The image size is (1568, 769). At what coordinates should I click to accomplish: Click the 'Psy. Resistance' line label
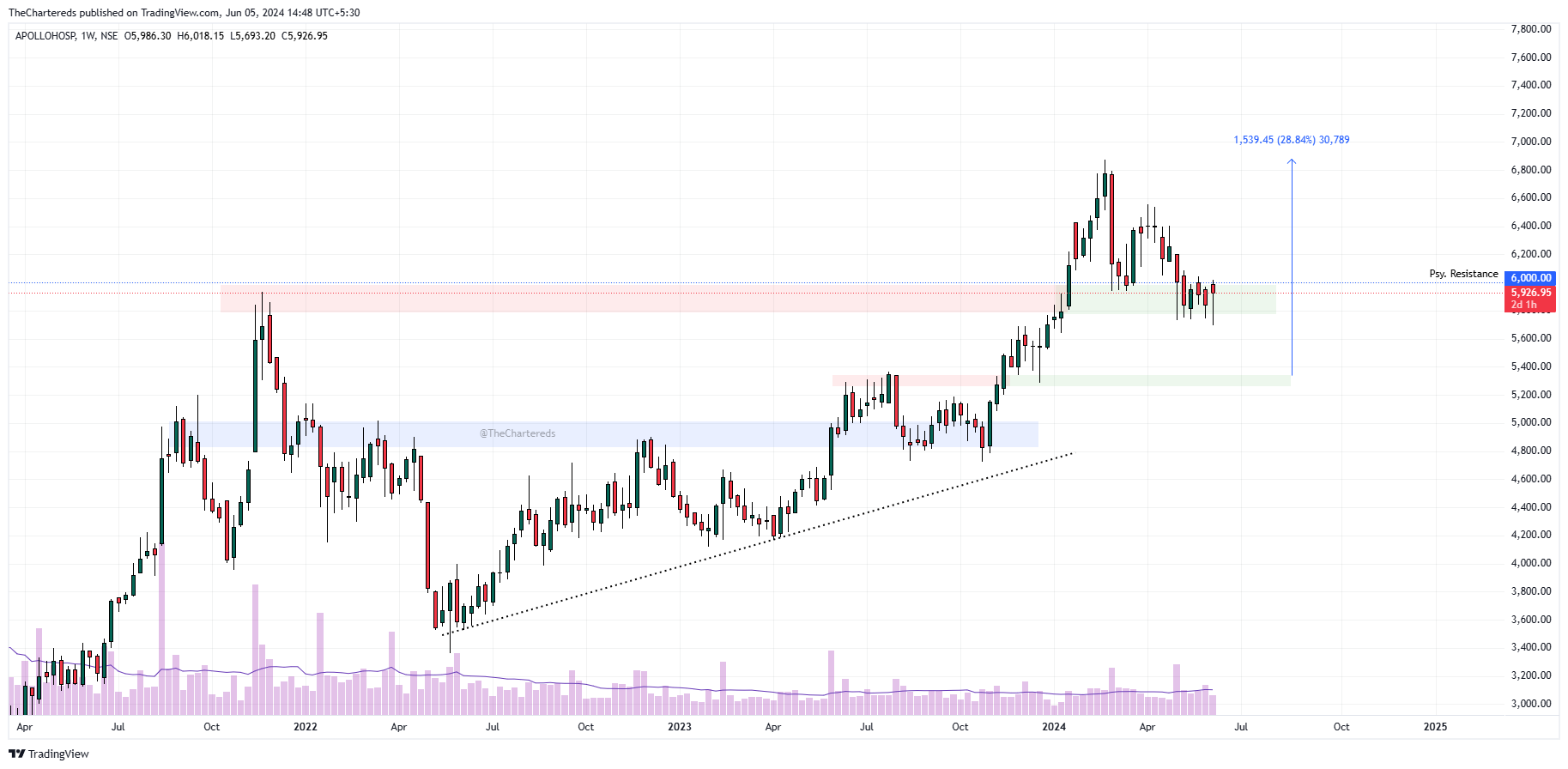(x=1463, y=274)
